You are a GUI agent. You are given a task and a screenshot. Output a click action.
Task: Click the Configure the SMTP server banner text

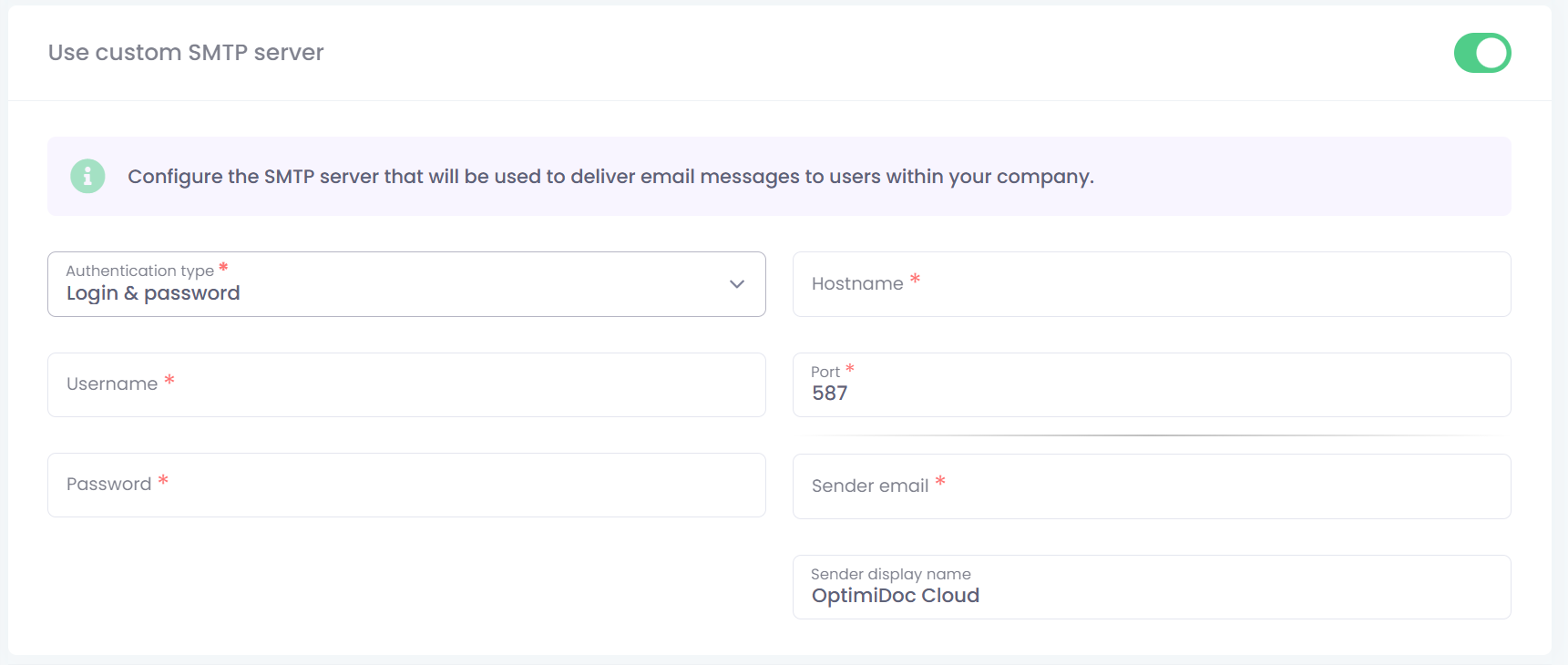click(610, 177)
